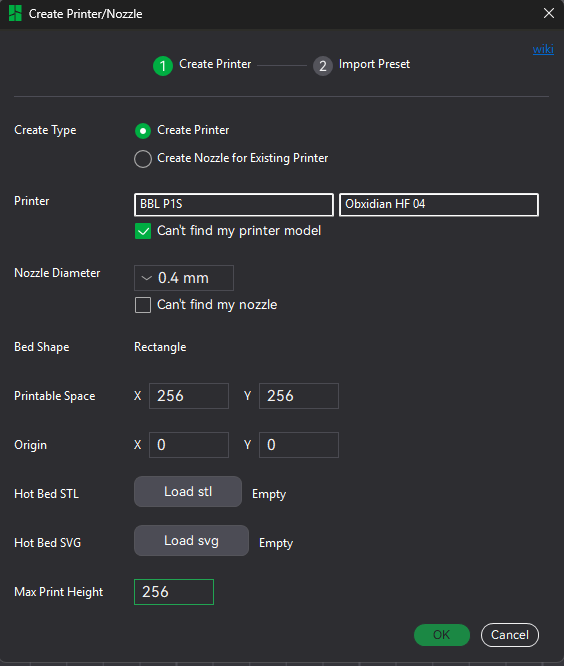Click the step 2 Import Preset circle

[323, 66]
